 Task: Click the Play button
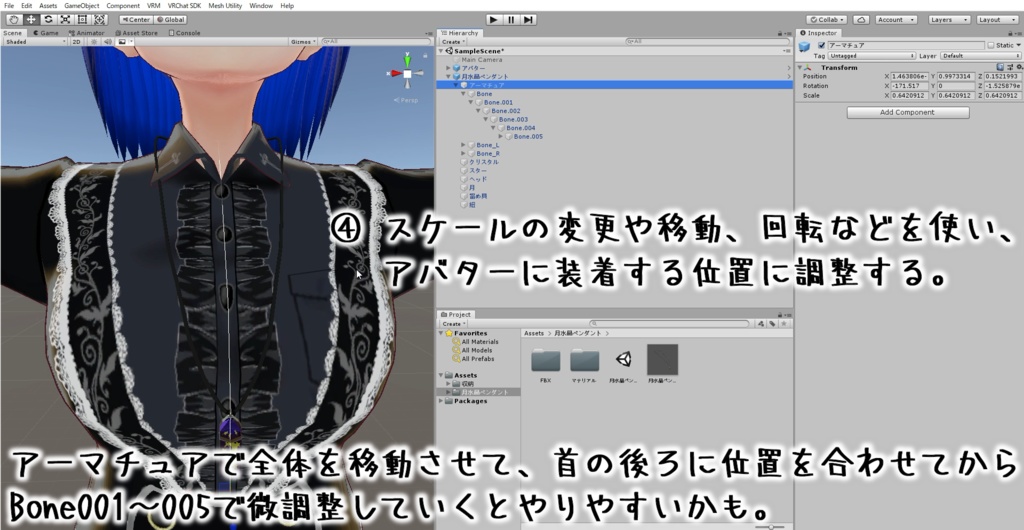(x=494, y=20)
